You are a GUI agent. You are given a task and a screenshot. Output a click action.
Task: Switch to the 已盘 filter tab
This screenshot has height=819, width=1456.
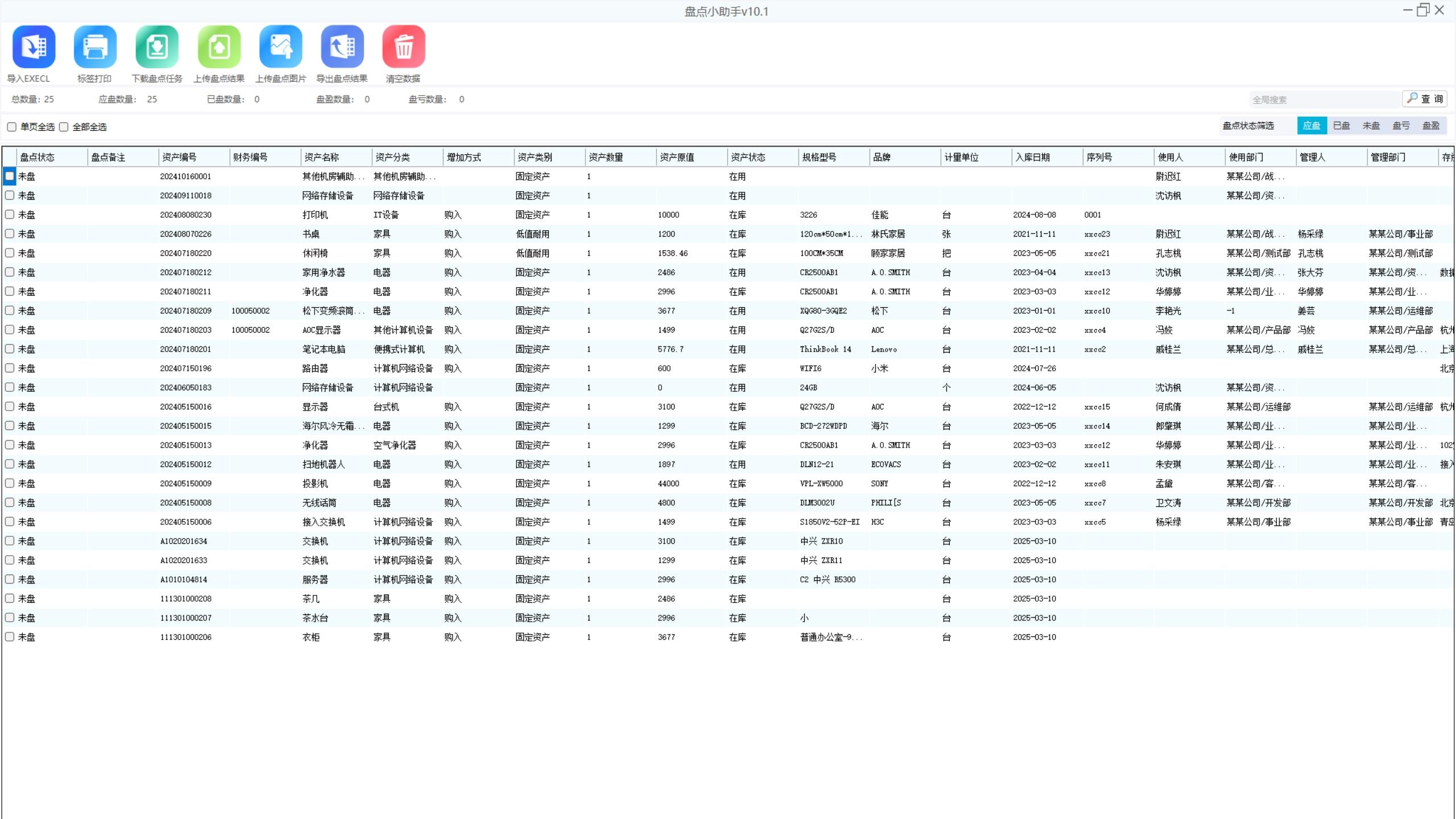click(1341, 125)
